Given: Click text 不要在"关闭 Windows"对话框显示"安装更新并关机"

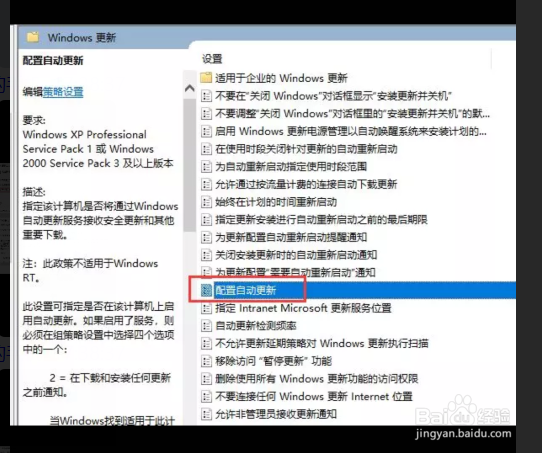Looking at the screenshot, I should click(333, 96).
